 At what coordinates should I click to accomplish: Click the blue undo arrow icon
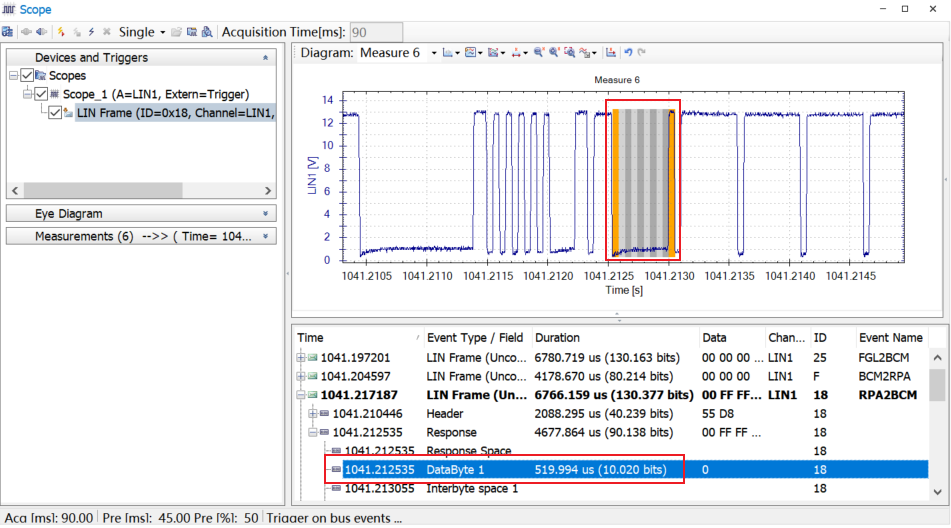pyautogui.click(x=628, y=53)
